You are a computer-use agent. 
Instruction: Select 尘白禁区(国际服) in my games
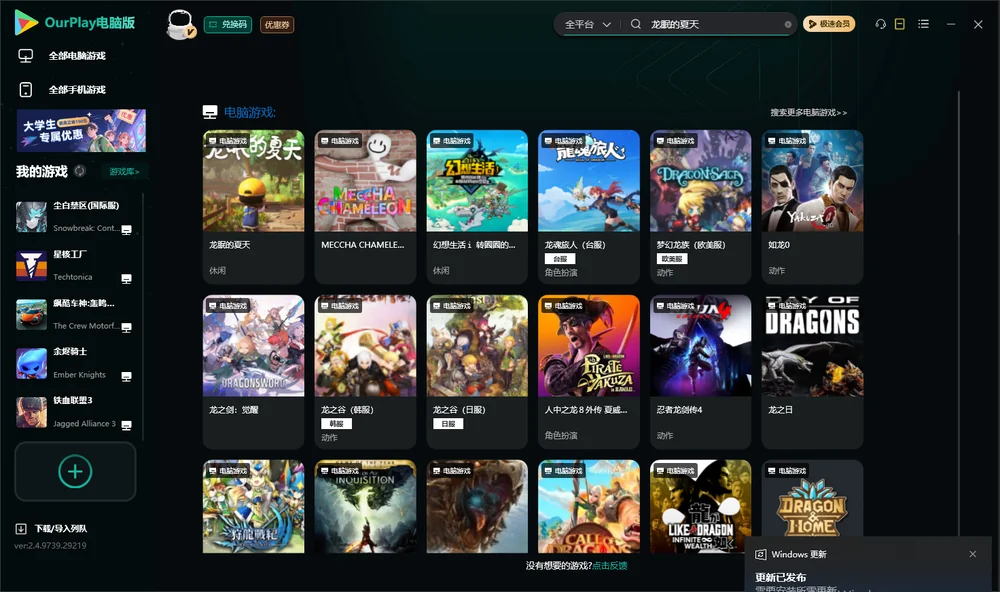(x=75, y=218)
